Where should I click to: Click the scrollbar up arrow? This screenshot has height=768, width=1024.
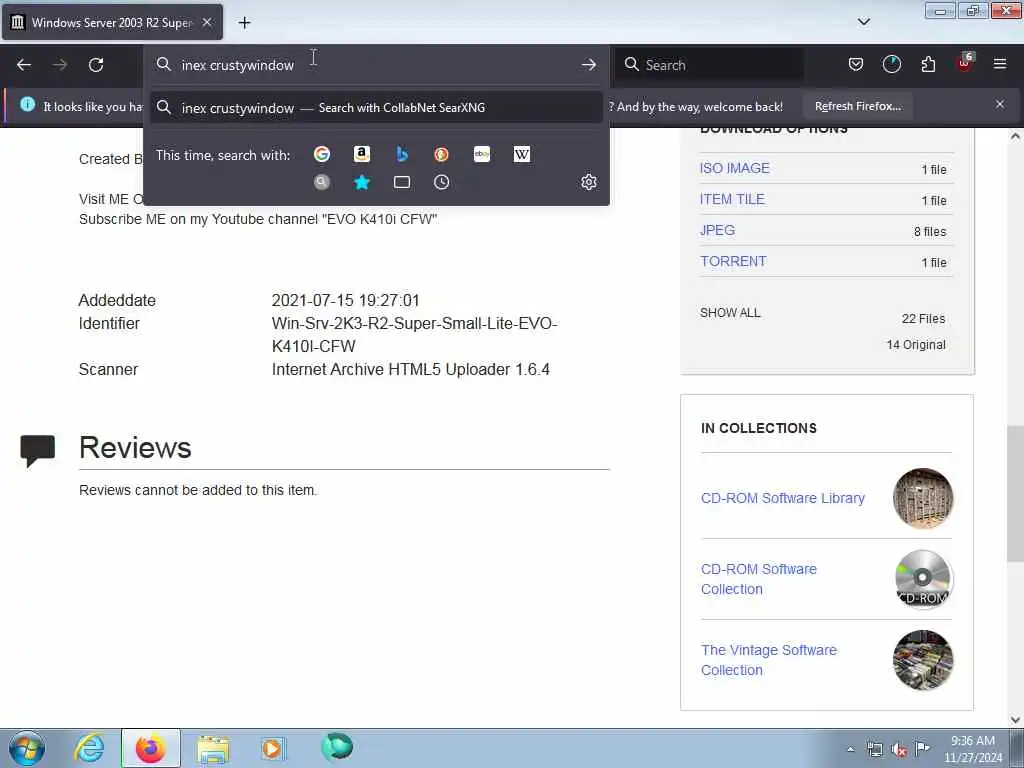coord(1015,136)
